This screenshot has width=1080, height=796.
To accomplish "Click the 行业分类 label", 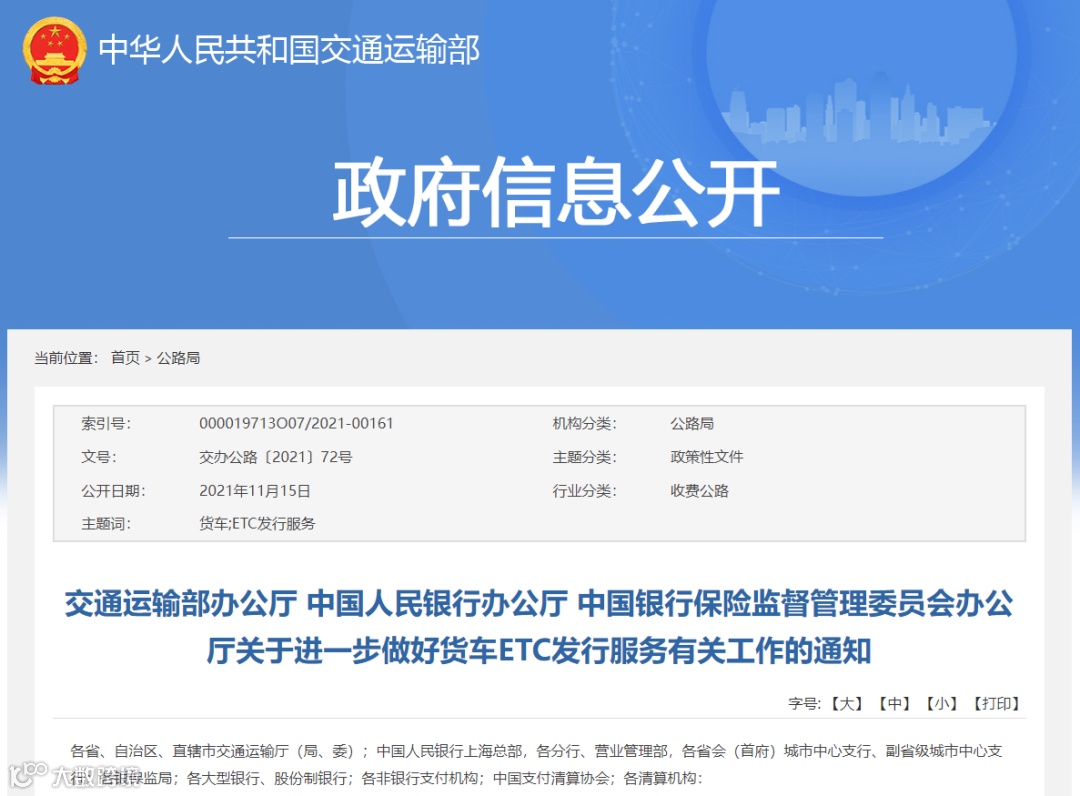I will click(x=585, y=491).
